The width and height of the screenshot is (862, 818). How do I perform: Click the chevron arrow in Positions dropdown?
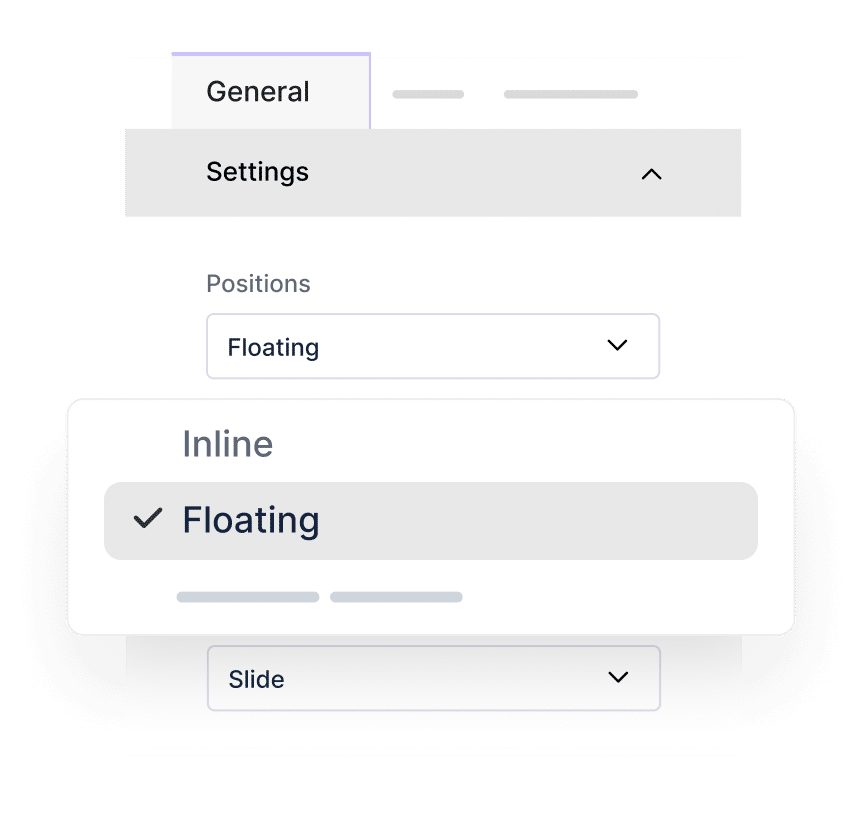coord(617,346)
